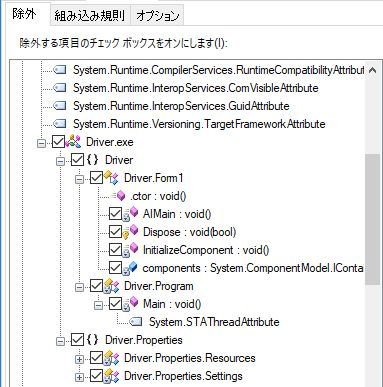Click the InitializeComponent method icon
Image resolution: width=383 pixels, height=387 pixels.
130,250
